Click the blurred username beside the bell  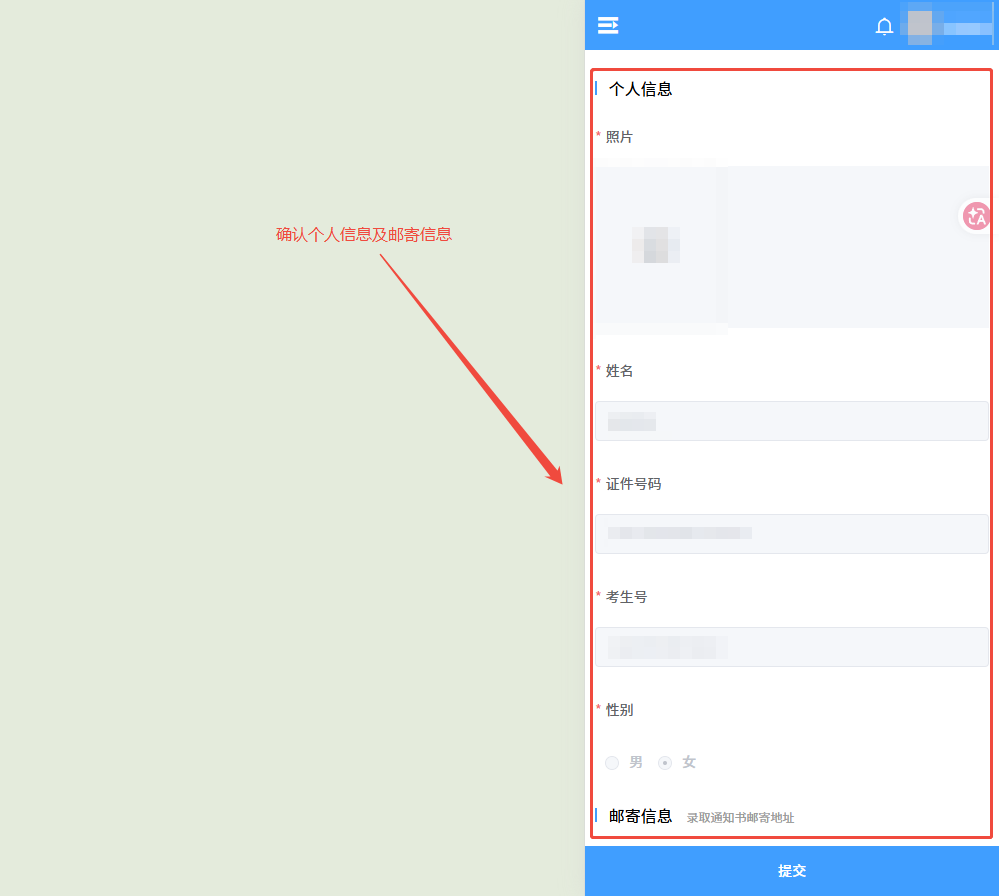coord(963,27)
